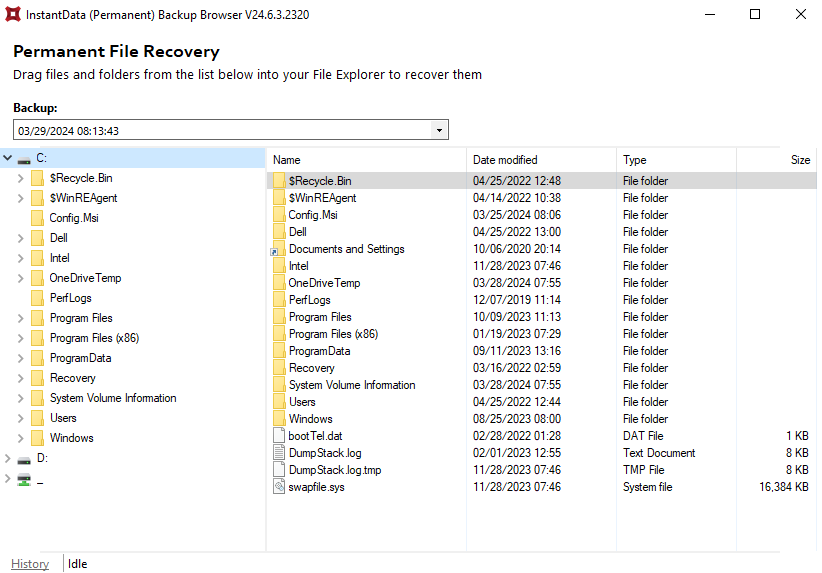Sort by the Date modified column header

click(x=505, y=160)
